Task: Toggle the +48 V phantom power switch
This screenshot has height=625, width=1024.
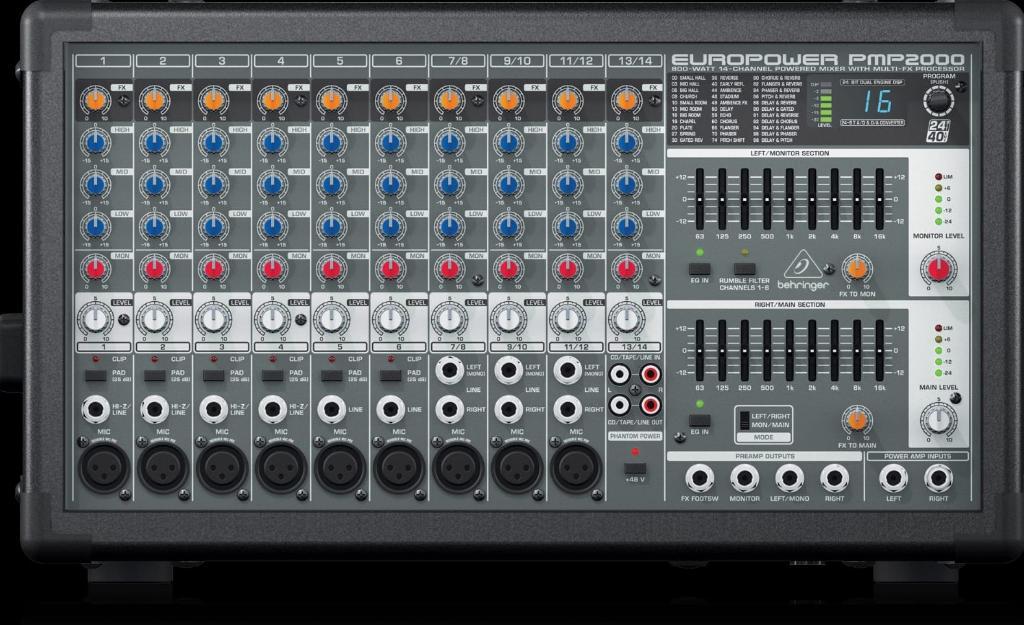Action: (635, 468)
